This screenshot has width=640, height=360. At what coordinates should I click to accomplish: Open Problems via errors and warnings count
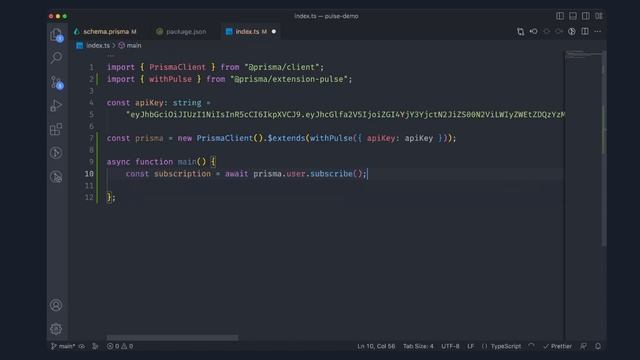120,346
